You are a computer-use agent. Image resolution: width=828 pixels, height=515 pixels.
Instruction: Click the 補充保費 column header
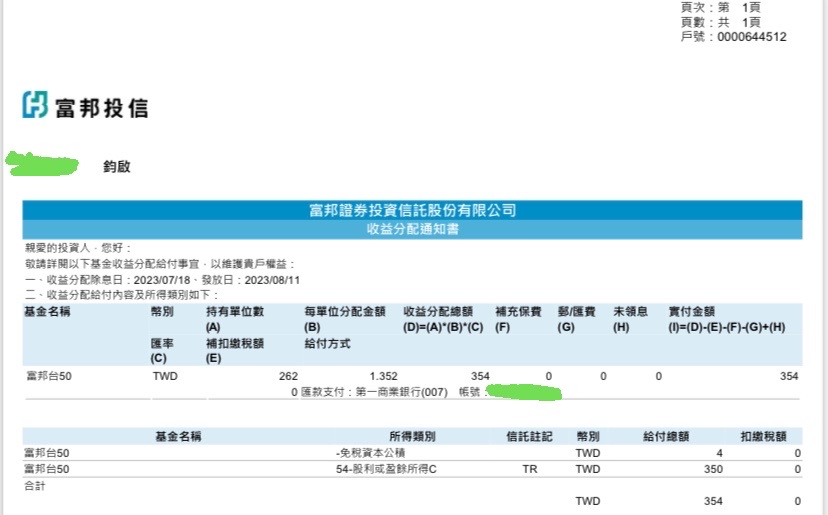(518, 312)
